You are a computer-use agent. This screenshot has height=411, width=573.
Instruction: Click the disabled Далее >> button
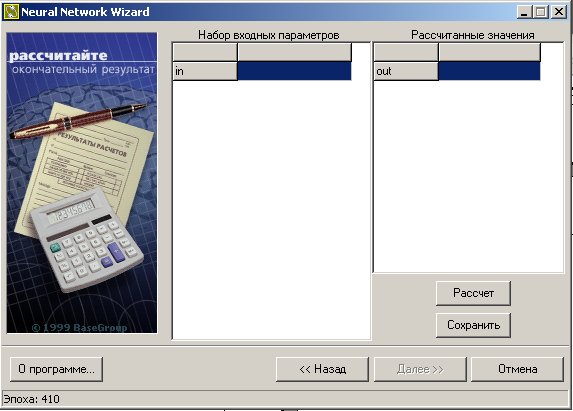(420, 369)
